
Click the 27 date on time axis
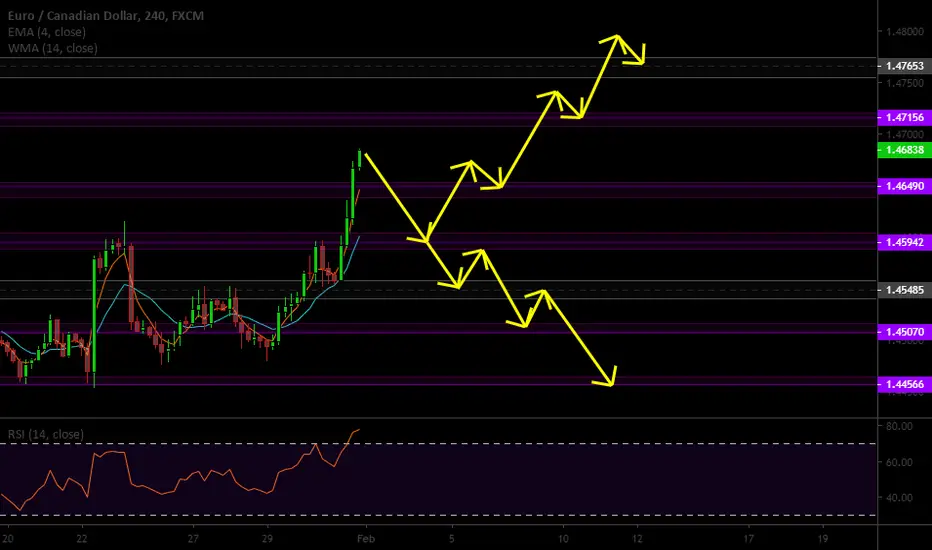pos(193,539)
